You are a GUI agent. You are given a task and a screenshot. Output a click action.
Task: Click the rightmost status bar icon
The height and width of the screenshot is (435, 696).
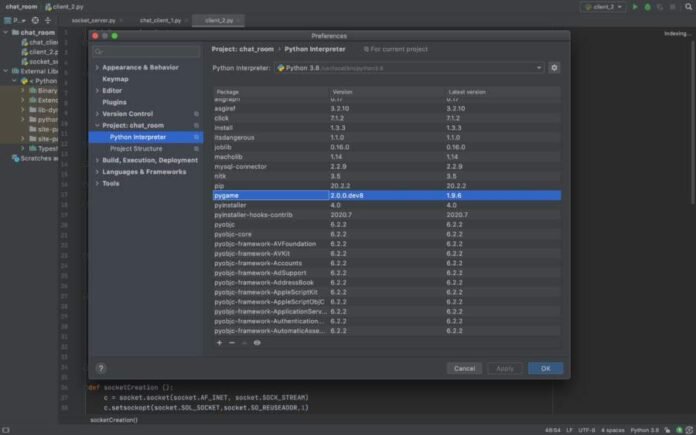coord(689,430)
